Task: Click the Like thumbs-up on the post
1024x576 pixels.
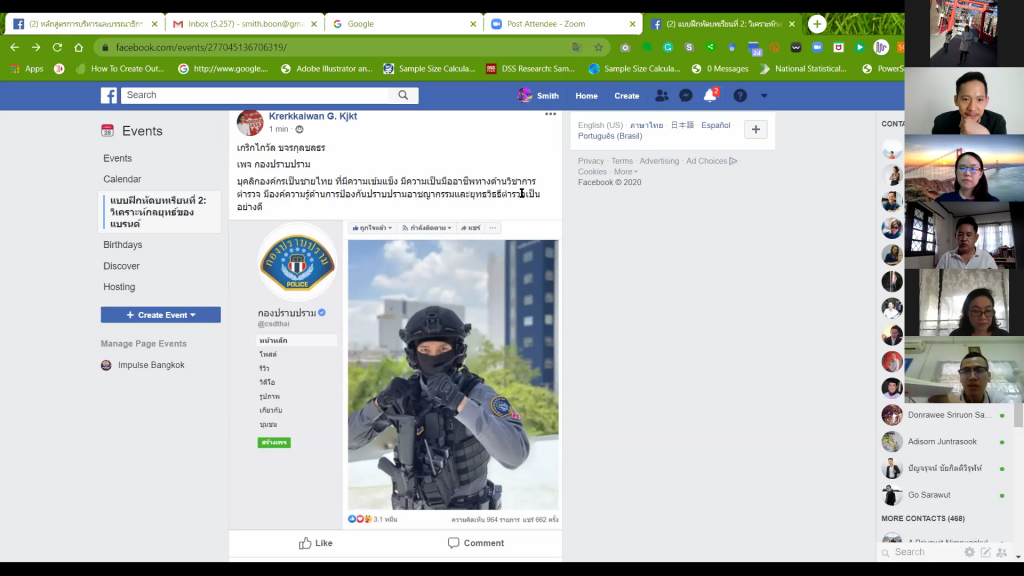Action: pyautogui.click(x=316, y=543)
